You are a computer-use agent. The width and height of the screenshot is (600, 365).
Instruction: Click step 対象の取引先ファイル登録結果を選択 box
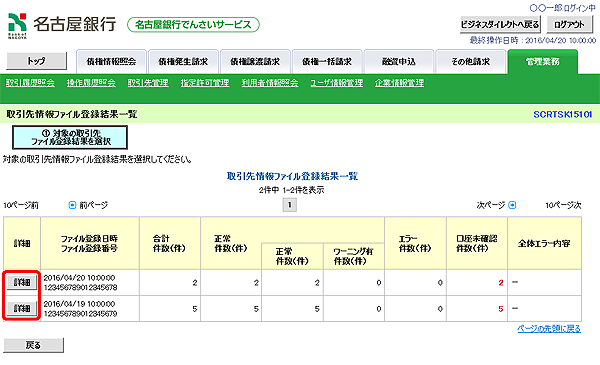coord(70,137)
